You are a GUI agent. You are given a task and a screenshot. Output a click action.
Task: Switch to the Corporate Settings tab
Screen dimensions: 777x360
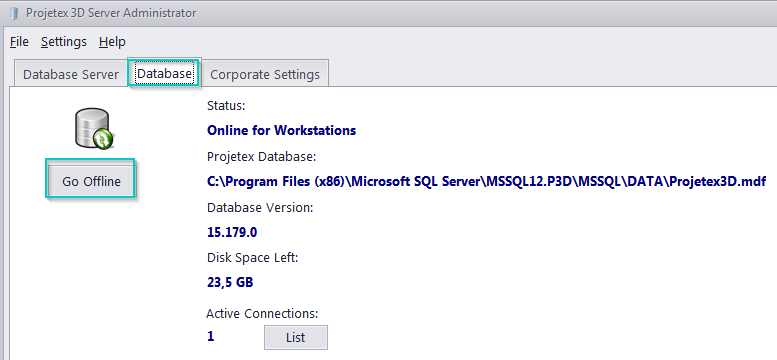coord(265,74)
